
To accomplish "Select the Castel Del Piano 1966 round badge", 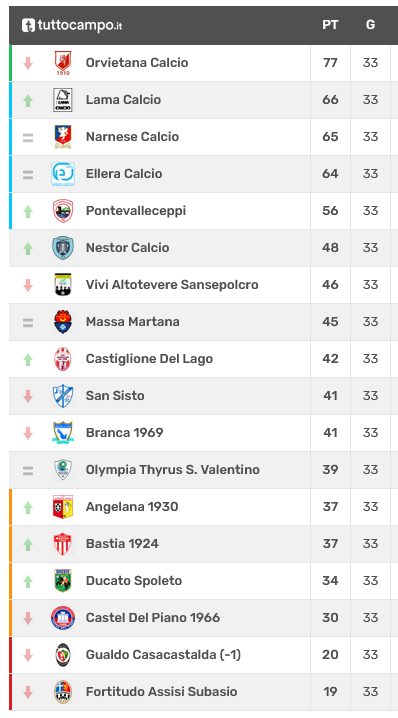I will click(x=63, y=618).
